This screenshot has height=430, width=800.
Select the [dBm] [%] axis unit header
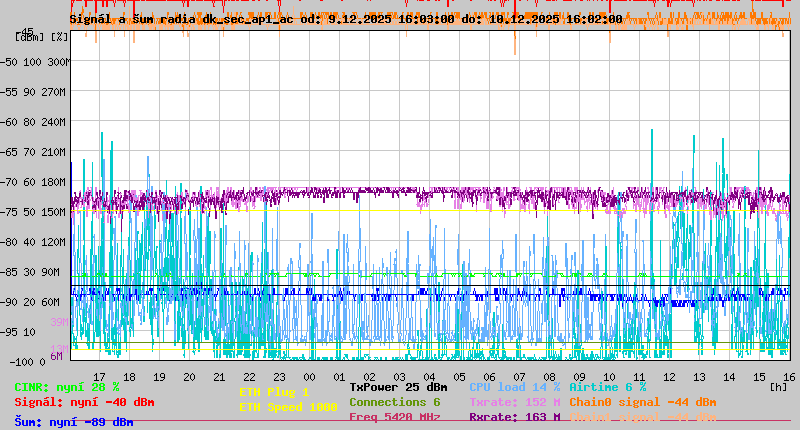pyautogui.click(x=42, y=37)
